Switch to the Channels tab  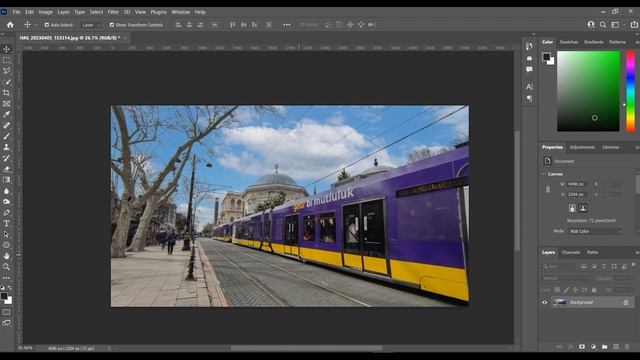[571, 253]
